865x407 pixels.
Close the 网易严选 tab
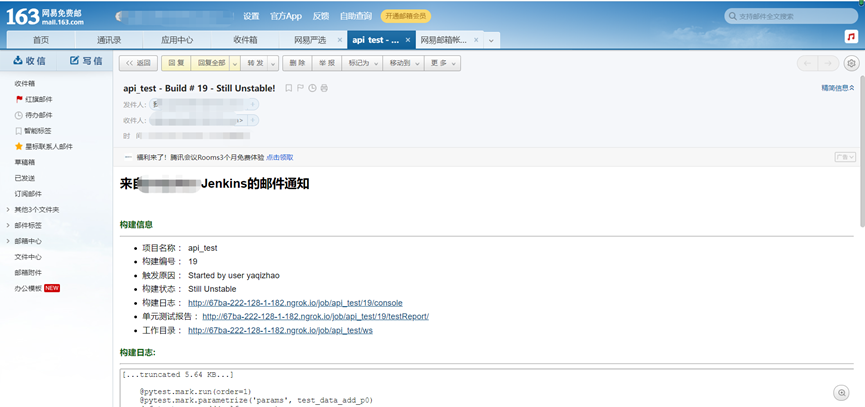(x=339, y=40)
